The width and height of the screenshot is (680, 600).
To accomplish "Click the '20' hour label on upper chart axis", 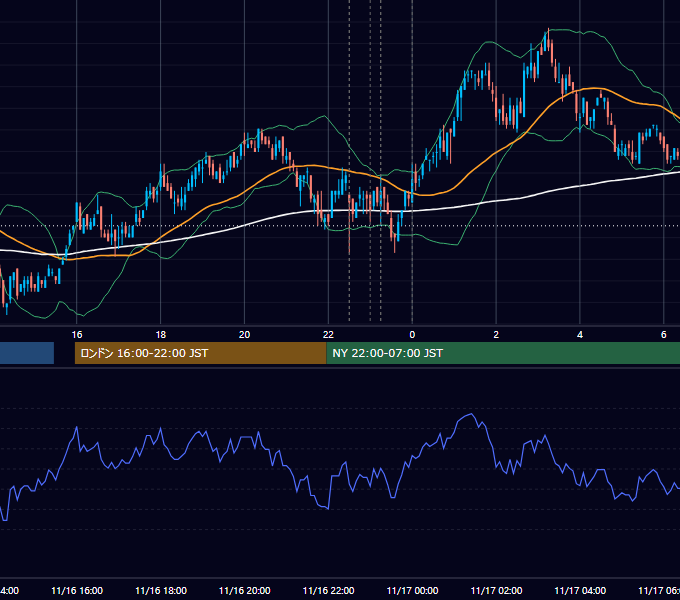I will (245, 335).
